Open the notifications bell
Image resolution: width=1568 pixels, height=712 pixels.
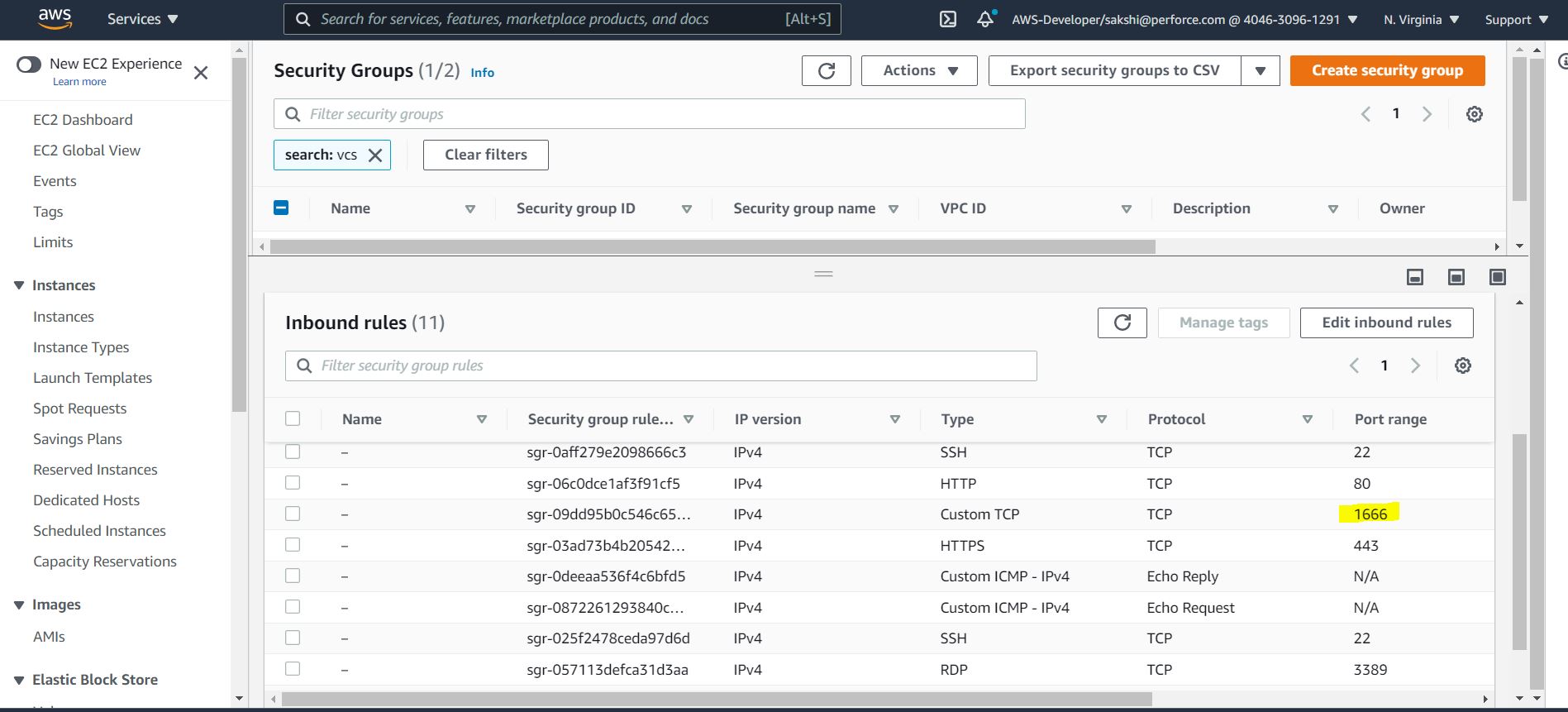click(x=984, y=20)
